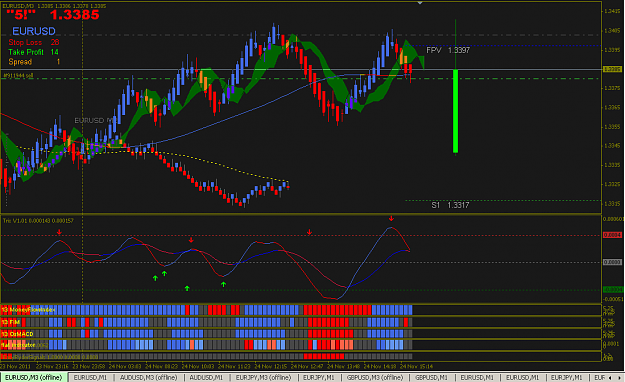Select the AUDUSD,M1 chart tab
Image resolution: width=625 pixels, height=382 pixels.
206,377
